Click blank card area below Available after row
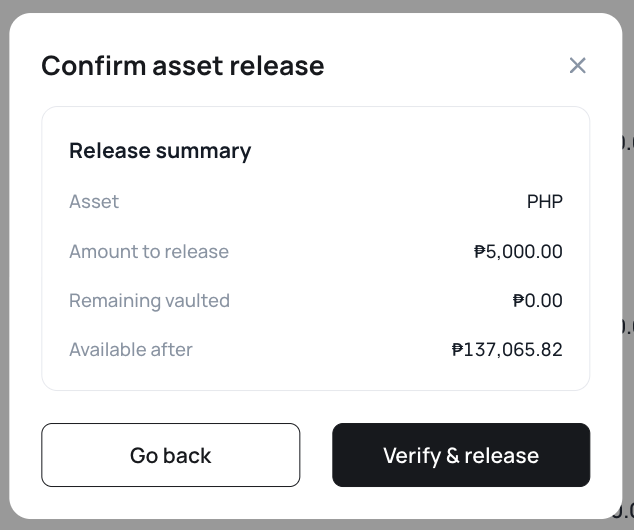Viewport: 634px width, 530px height. (x=315, y=375)
